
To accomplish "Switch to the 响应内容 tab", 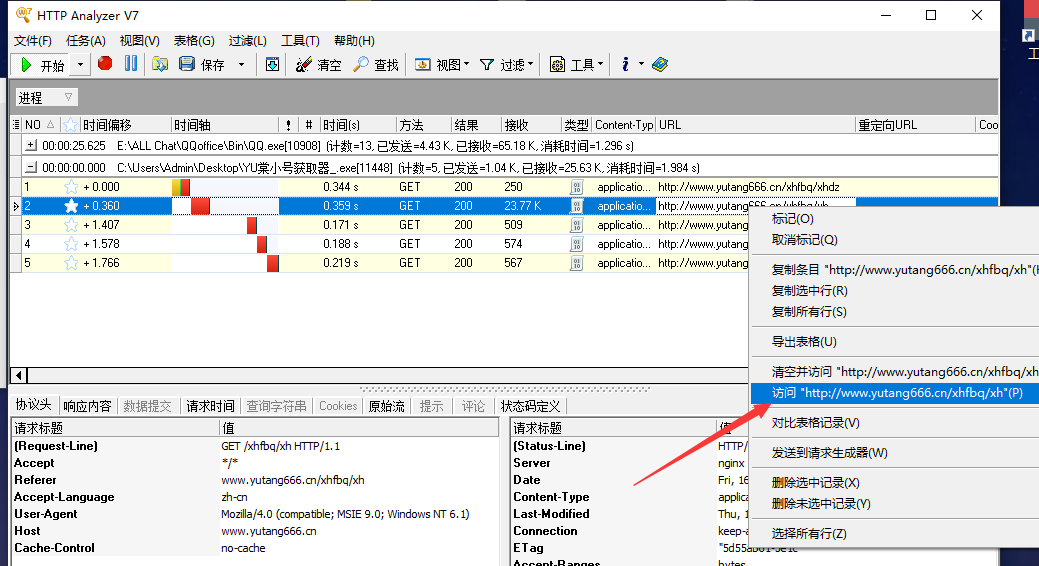I will [x=87, y=406].
